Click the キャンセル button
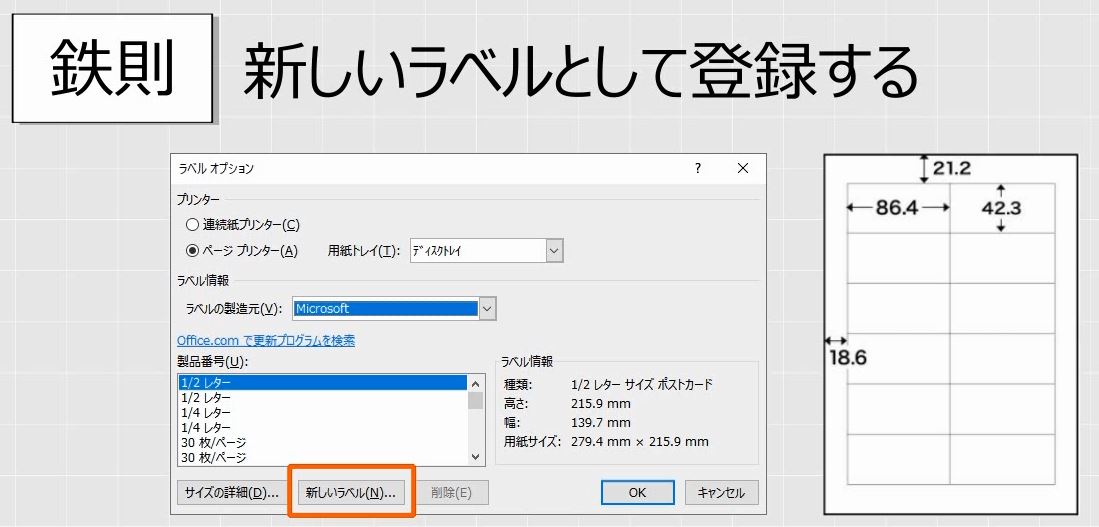This screenshot has width=1099, height=527. pos(721,493)
